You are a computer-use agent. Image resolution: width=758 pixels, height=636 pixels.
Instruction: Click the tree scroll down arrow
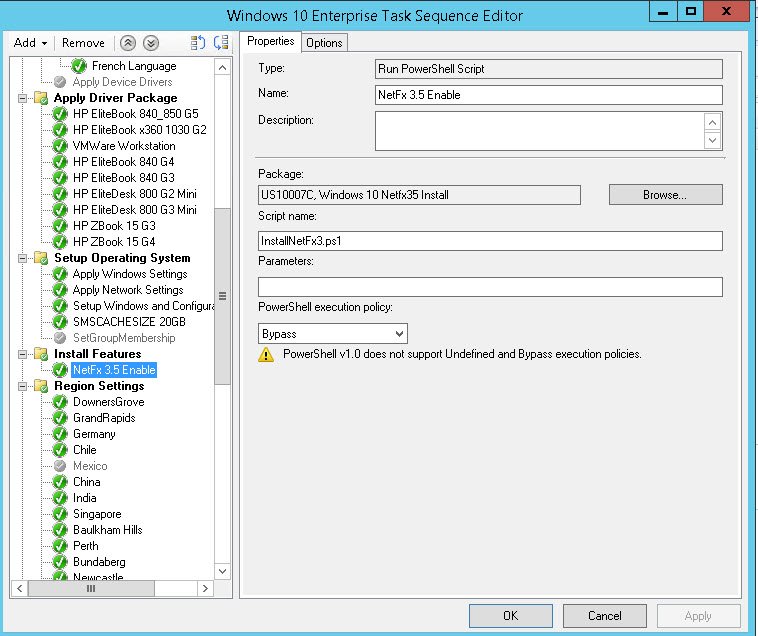pyautogui.click(x=222, y=571)
